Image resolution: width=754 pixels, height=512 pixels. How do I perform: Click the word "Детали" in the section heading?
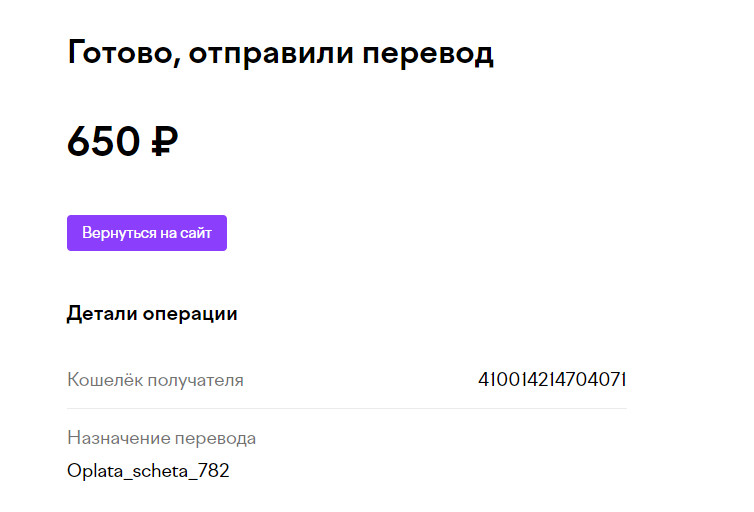102,314
